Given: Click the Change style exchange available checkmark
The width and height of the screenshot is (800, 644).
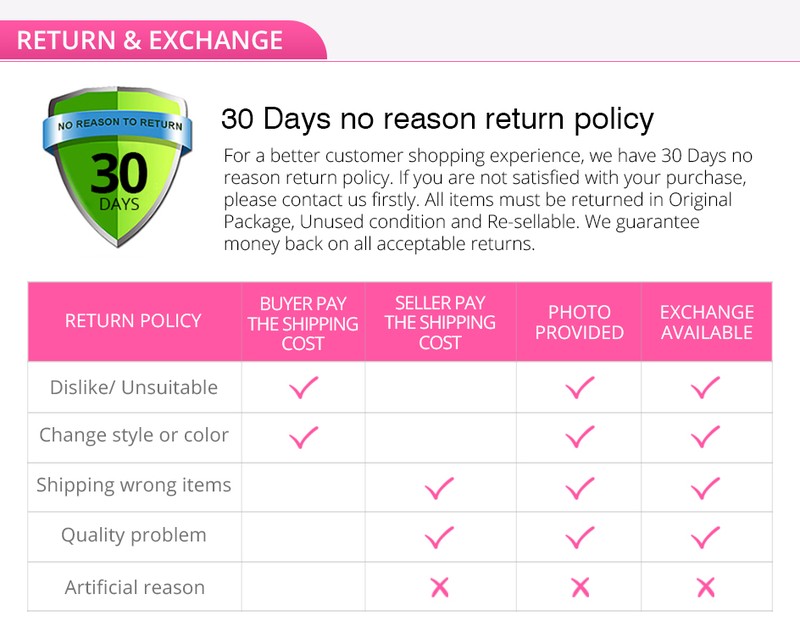Looking at the screenshot, I should click(705, 436).
